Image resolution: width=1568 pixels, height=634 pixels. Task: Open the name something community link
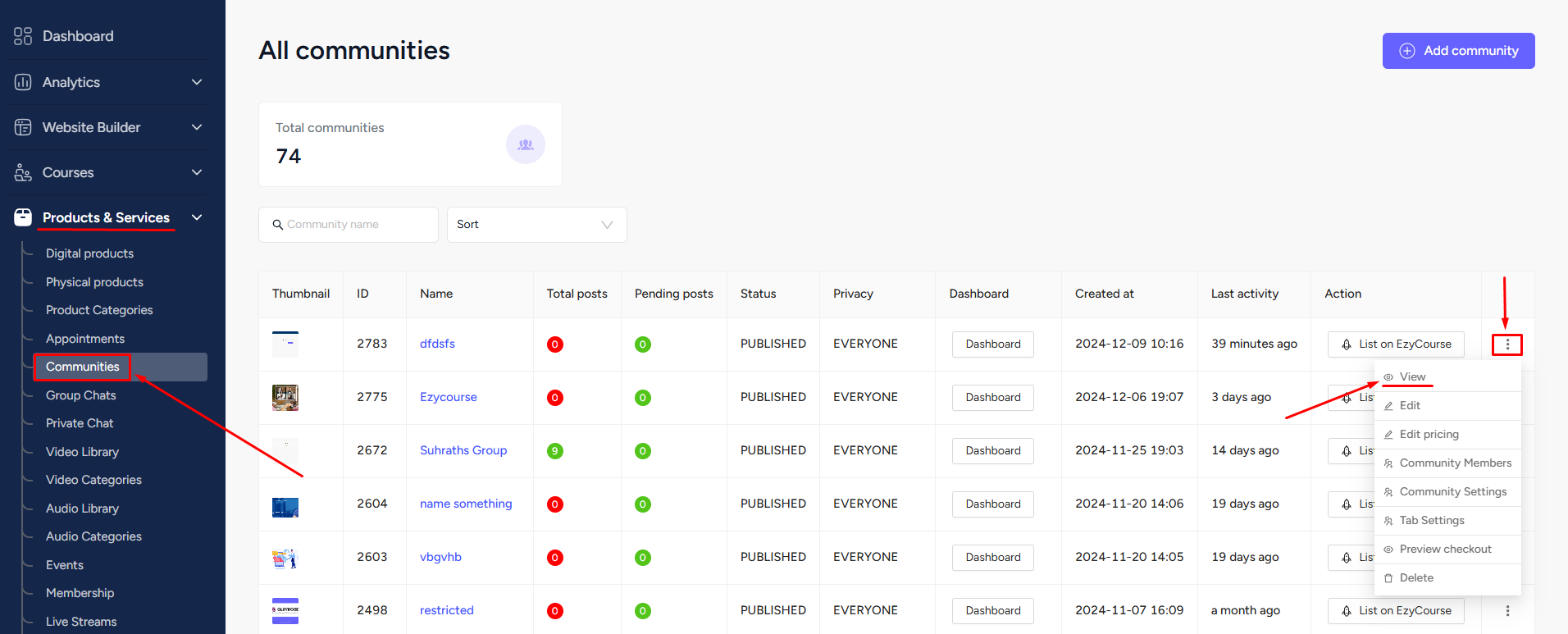[x=466, y=504]
